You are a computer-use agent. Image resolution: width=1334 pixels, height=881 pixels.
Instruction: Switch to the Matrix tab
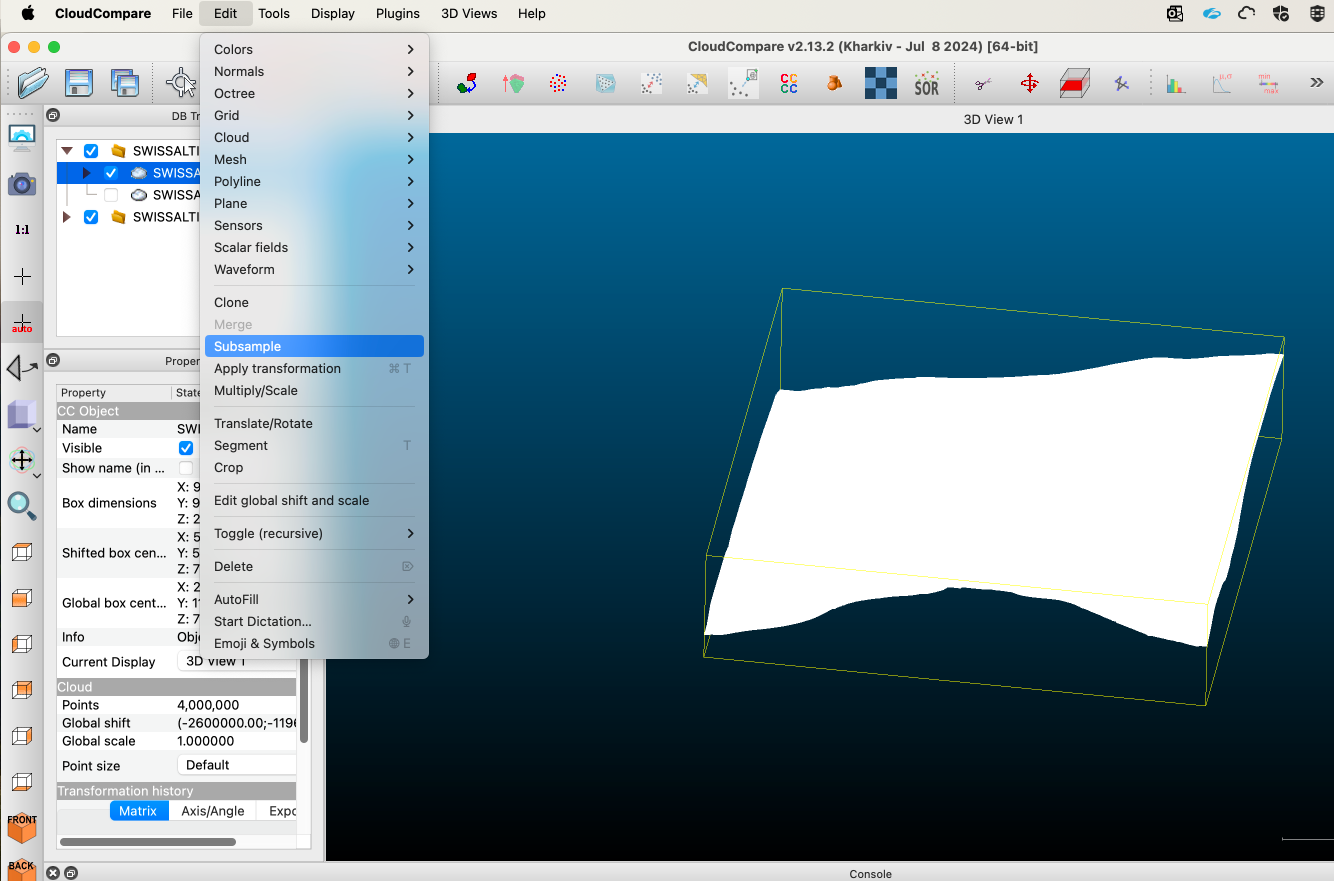click(x=138, y=811)
